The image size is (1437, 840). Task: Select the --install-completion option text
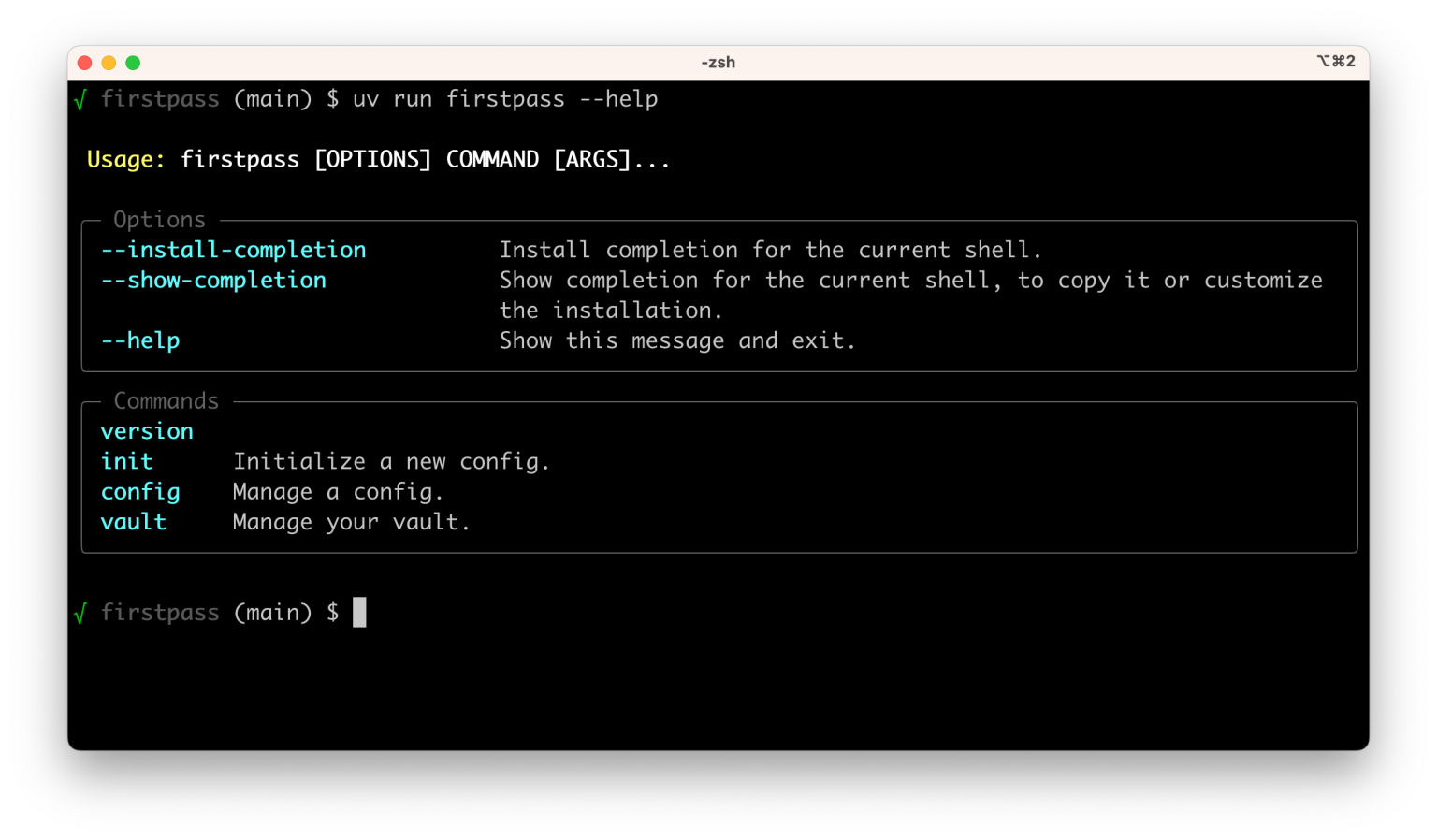pos(233,250)
